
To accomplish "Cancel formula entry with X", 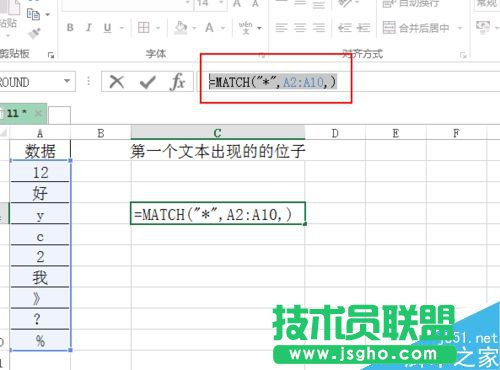I will click(x=117, y=82).
